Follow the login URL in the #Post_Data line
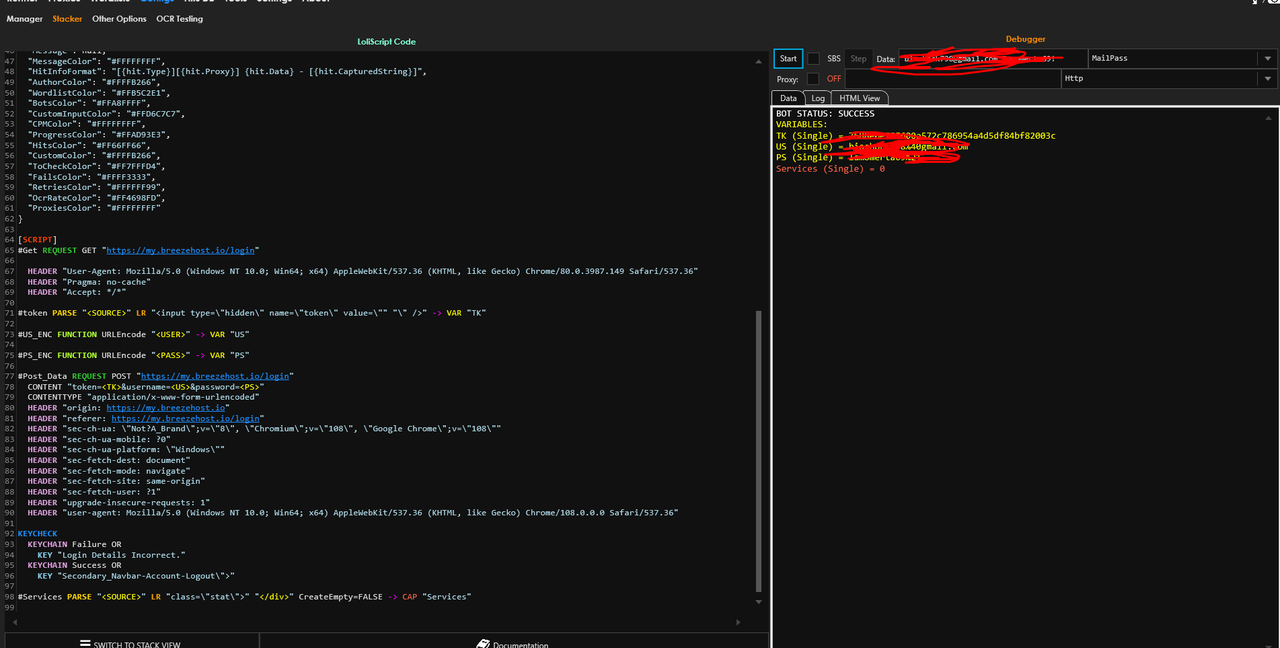The image size is (1280, 648). (x=215, y=376)
